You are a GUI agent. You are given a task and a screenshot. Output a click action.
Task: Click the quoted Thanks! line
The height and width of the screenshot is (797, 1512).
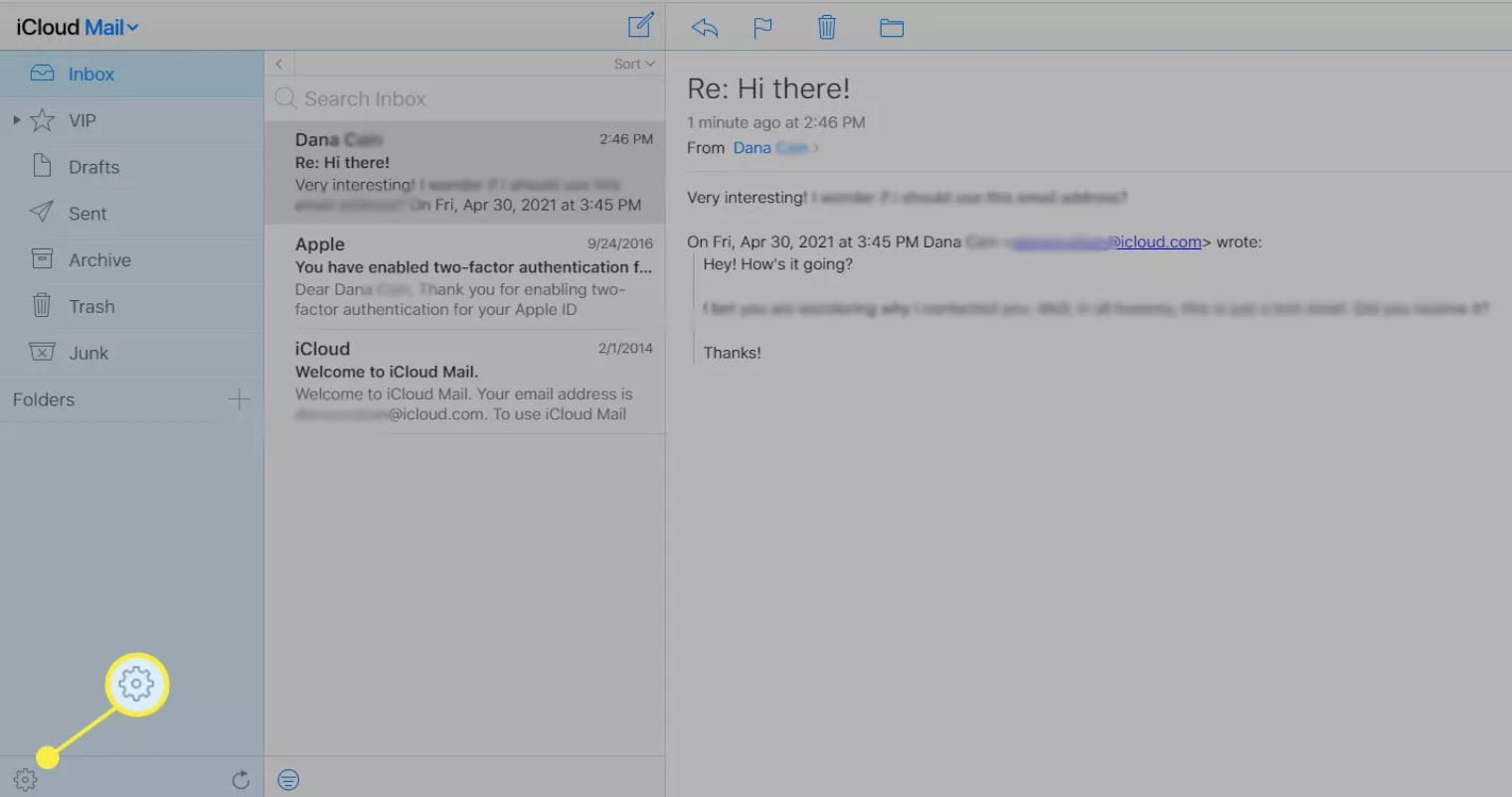(x=733, y=353)
